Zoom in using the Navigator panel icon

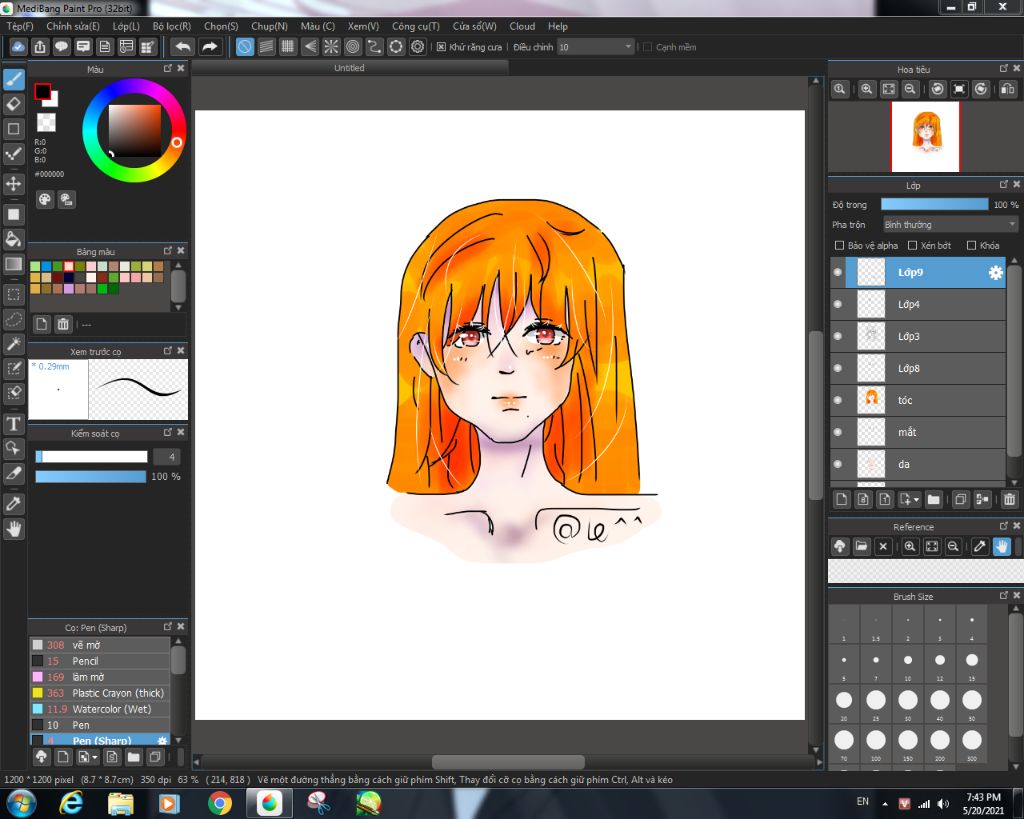(867, 89)
